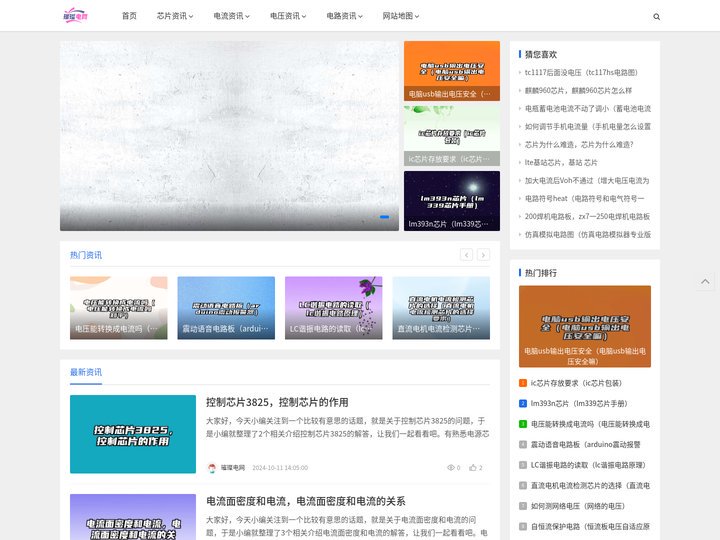Open the 直流电机电流检测芯片 hot news card
The image size is (720, 540).
(x=441, y=308)
